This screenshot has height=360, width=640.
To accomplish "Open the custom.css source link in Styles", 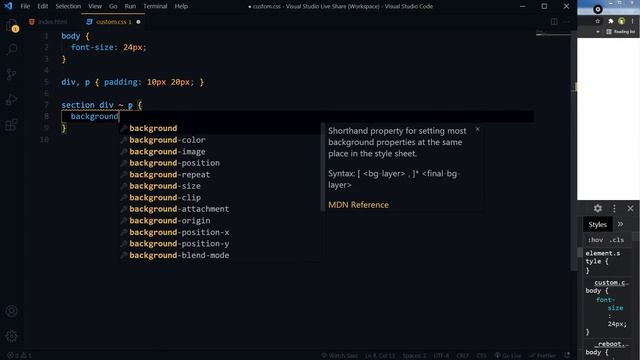I will click(611, 282).
